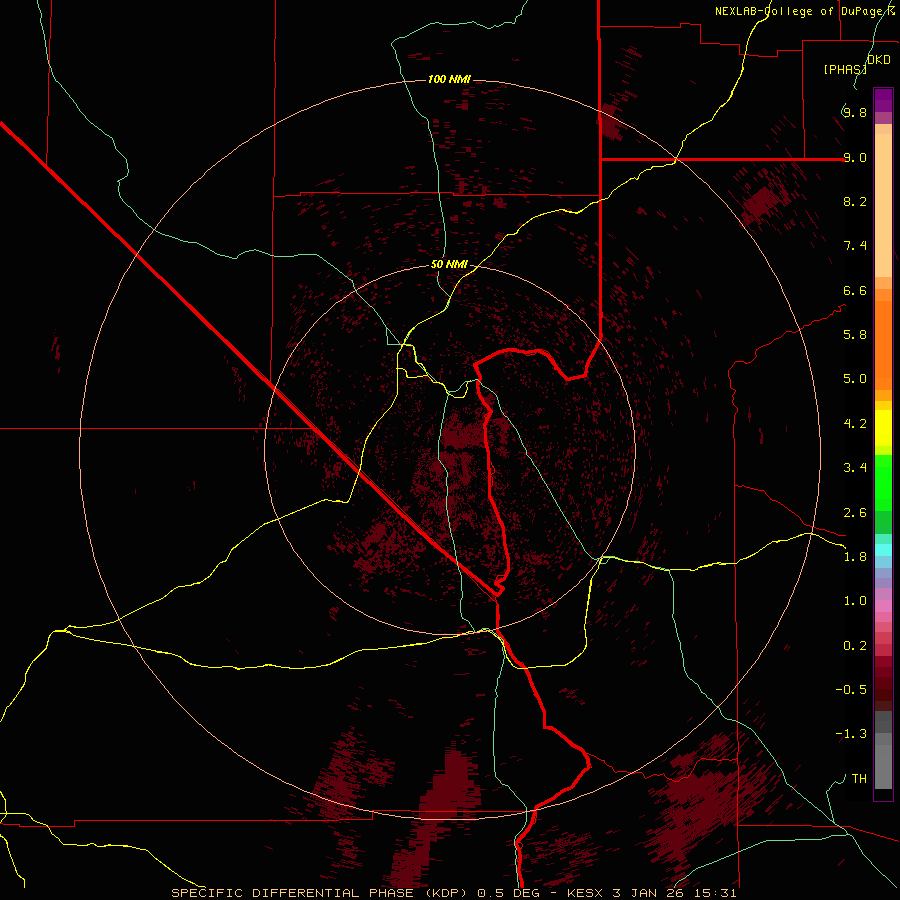Pick the bright green segment of color bar
This screenshot has width=900, height=900.
(x=883, y=483)
